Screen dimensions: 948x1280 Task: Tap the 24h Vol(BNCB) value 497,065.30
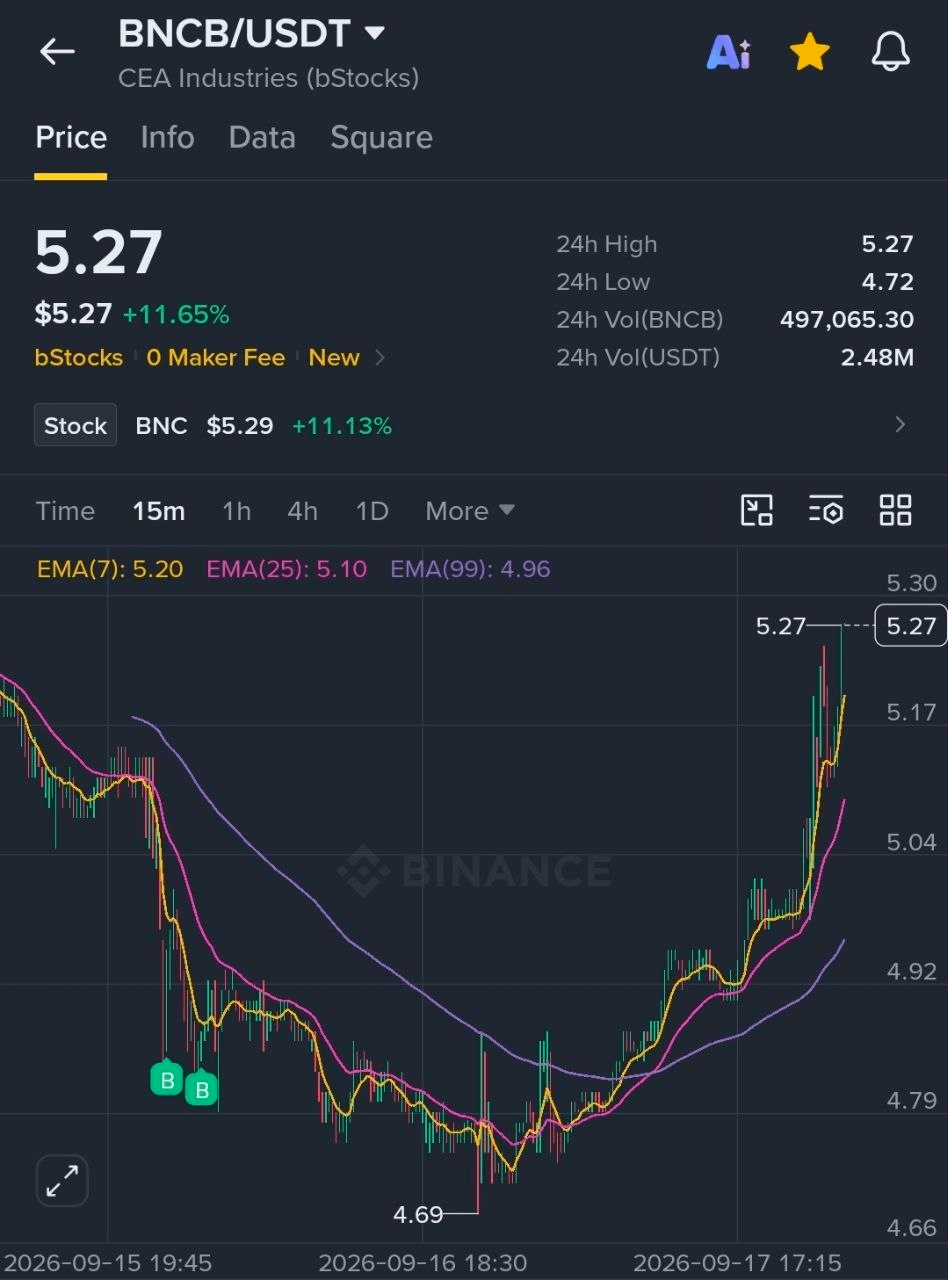click(847, 320)
